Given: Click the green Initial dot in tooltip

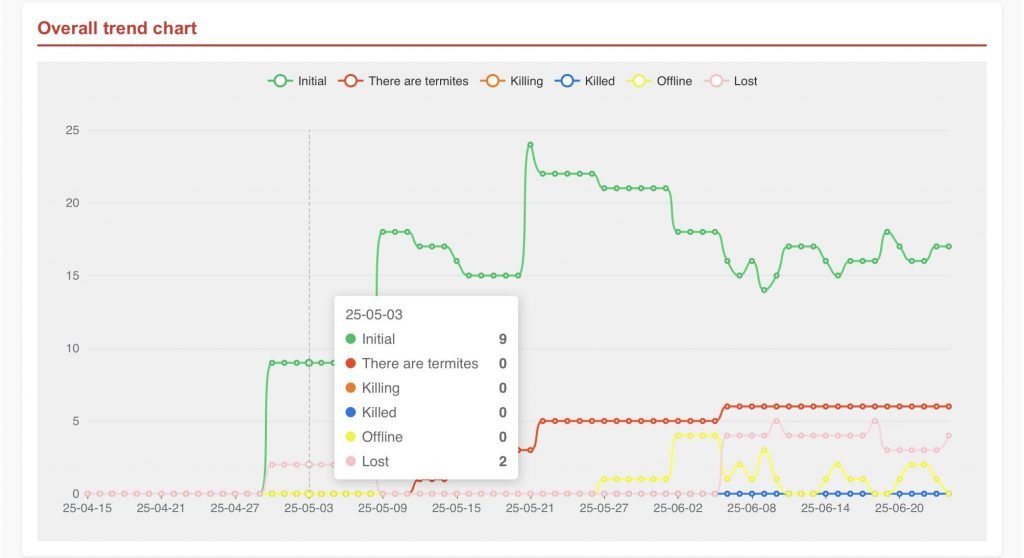Looking at the screenshot, I should 351,339.
